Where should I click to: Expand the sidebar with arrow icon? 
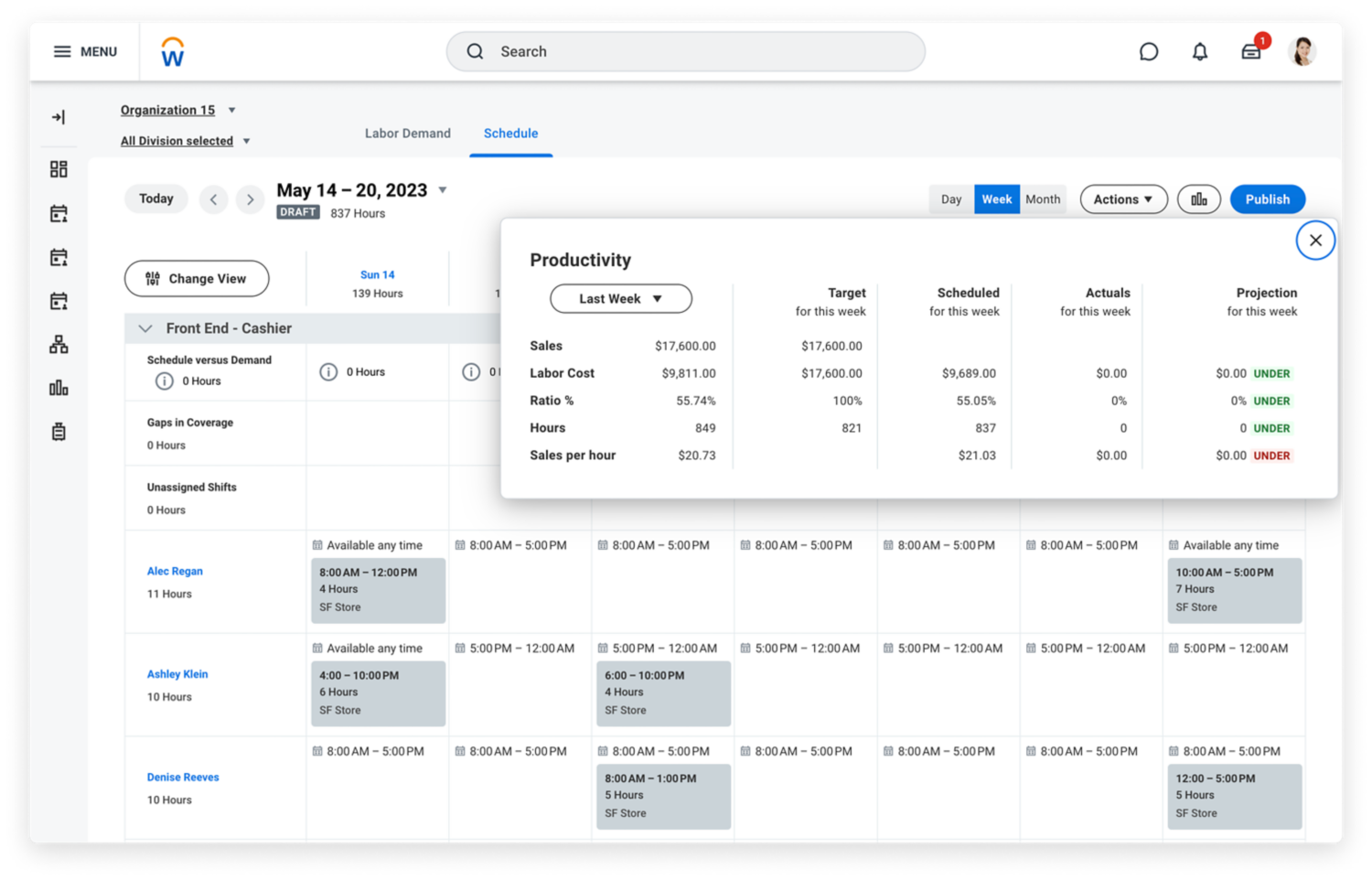tap(59, 117)
